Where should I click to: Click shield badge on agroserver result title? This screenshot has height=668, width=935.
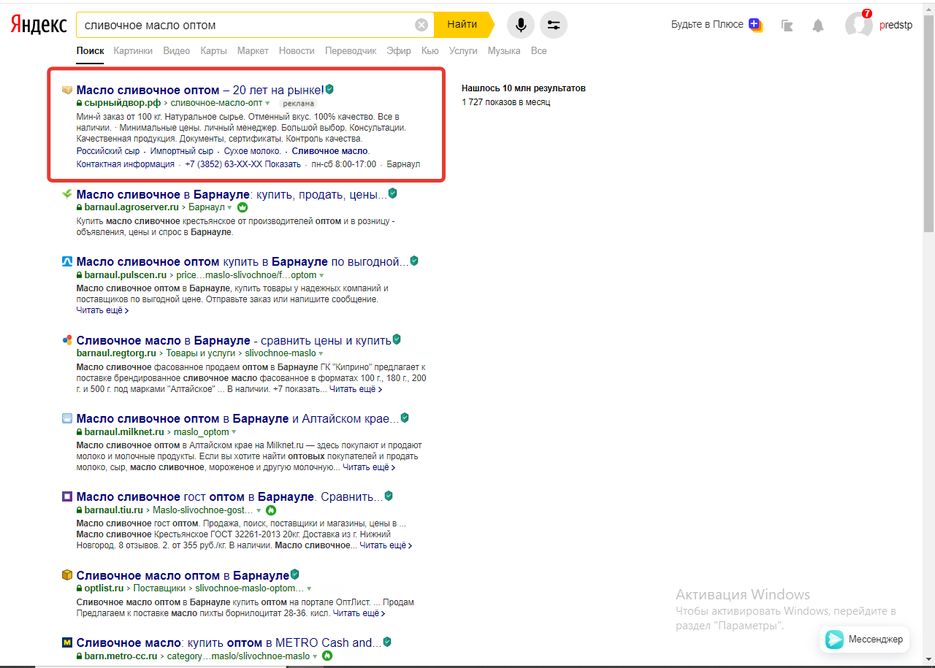pyautogui.click(x=392, y=193)
